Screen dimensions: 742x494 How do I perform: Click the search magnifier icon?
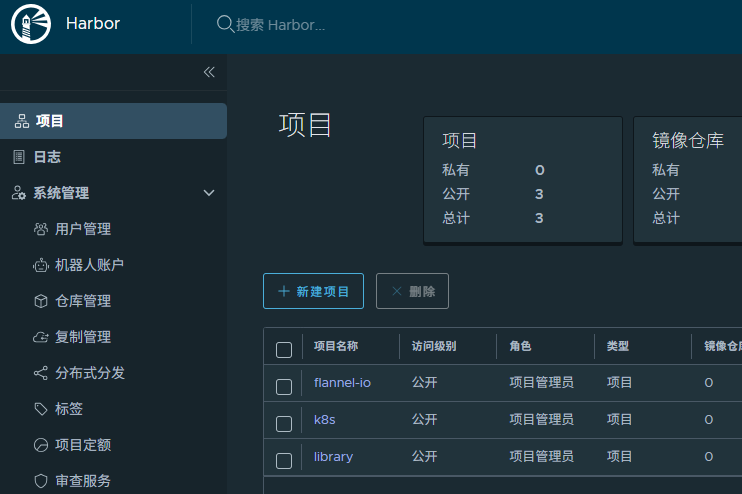click(x=225, y=24)
